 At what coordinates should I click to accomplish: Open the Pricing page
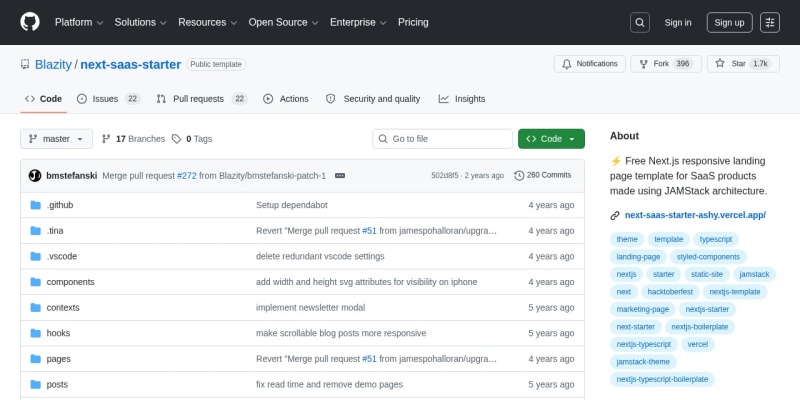pos(413,22)
